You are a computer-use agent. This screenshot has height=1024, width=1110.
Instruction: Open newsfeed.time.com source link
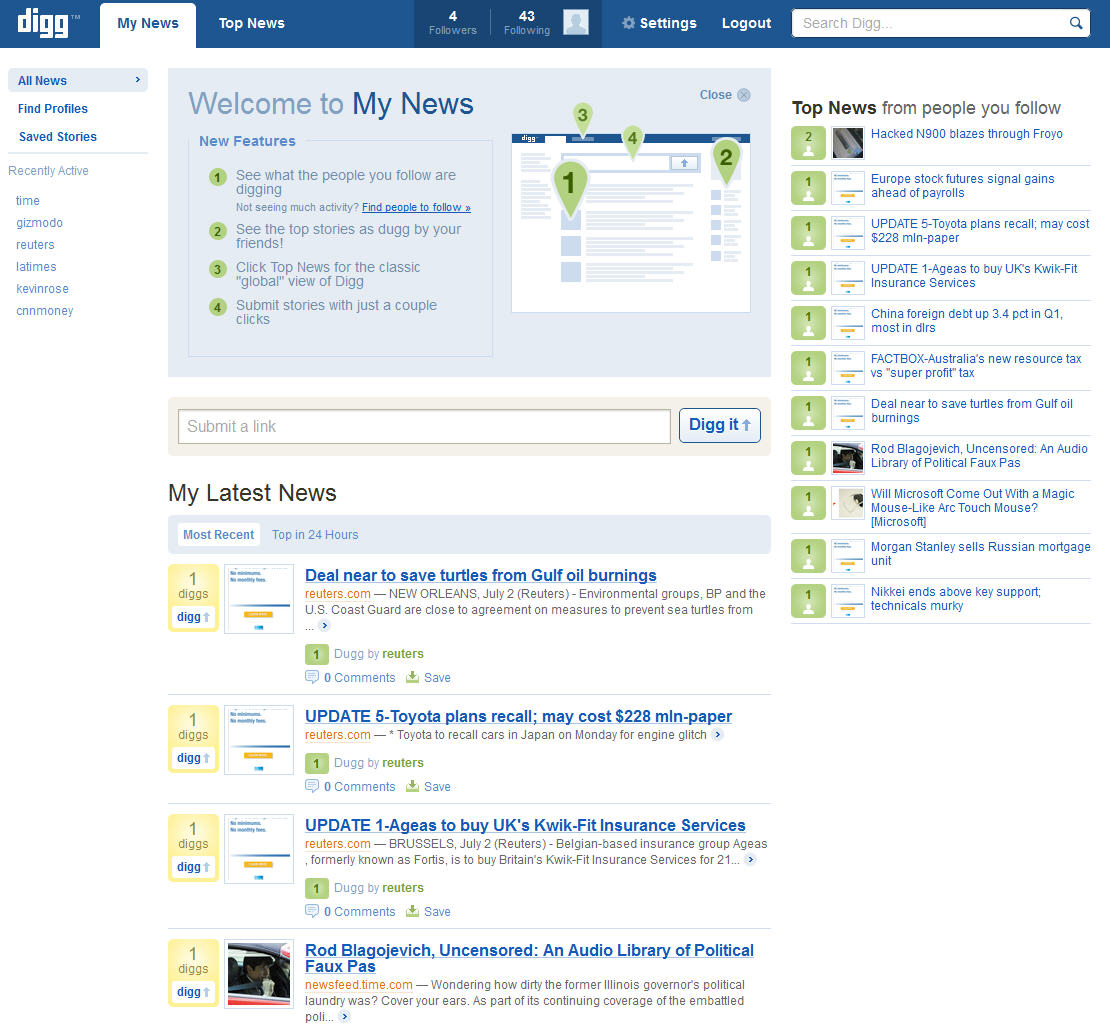tap(359, 984)
